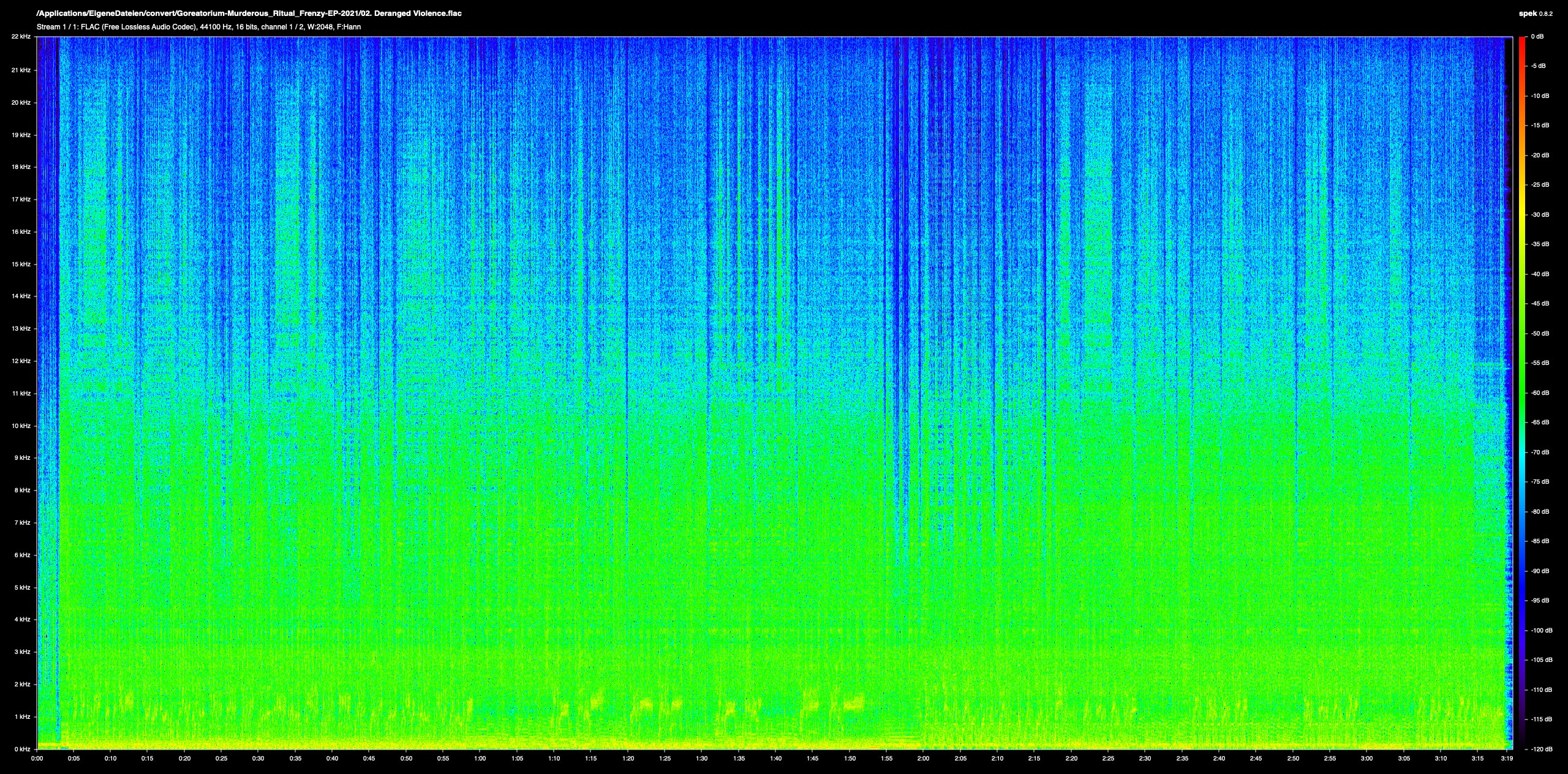Click the '14 kHz' frequency axis label
The height and width of the screenshot is (774, 1568).
pyautogui.click(x=21, y=296)
